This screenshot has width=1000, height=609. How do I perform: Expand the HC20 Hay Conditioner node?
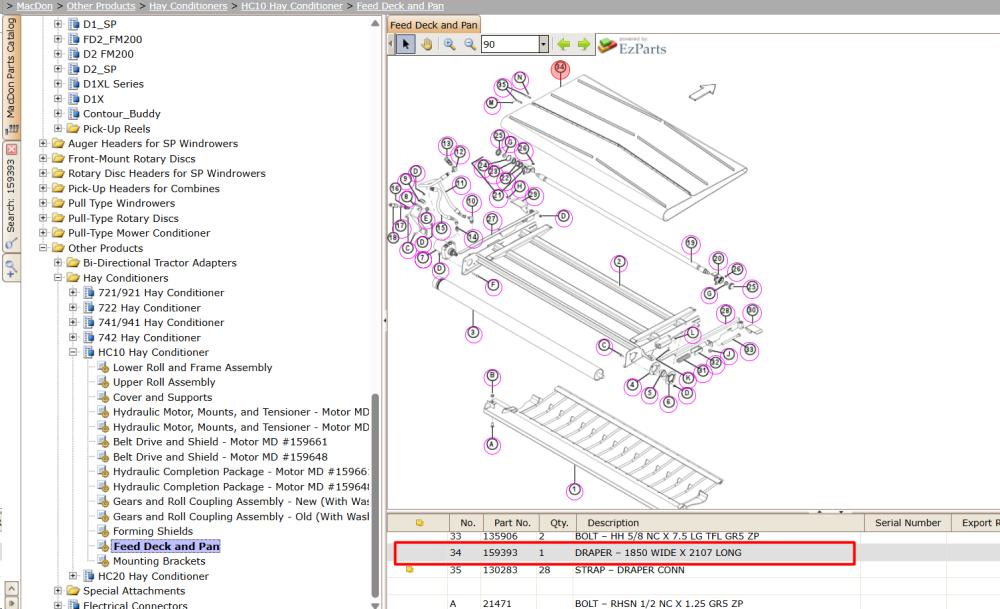click(73, 576)
